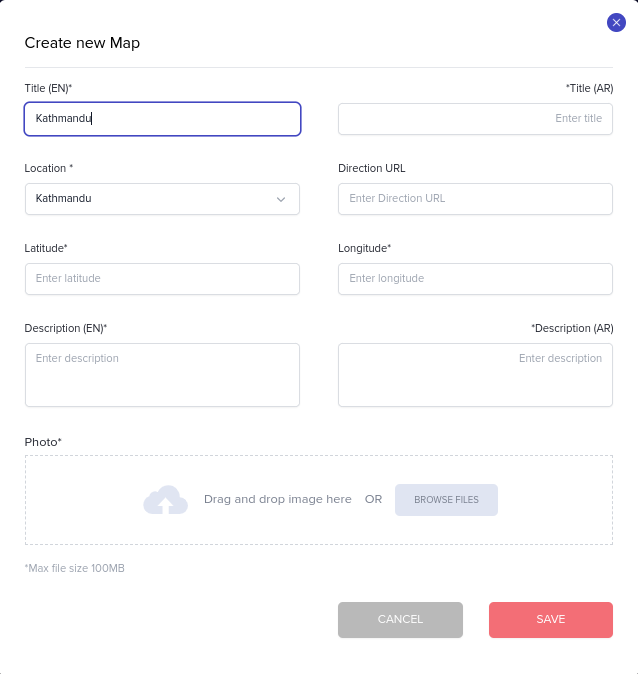Click the "Photo" section label
The height and width of the screenshot is (674, 638).
[x=43, y=442]
